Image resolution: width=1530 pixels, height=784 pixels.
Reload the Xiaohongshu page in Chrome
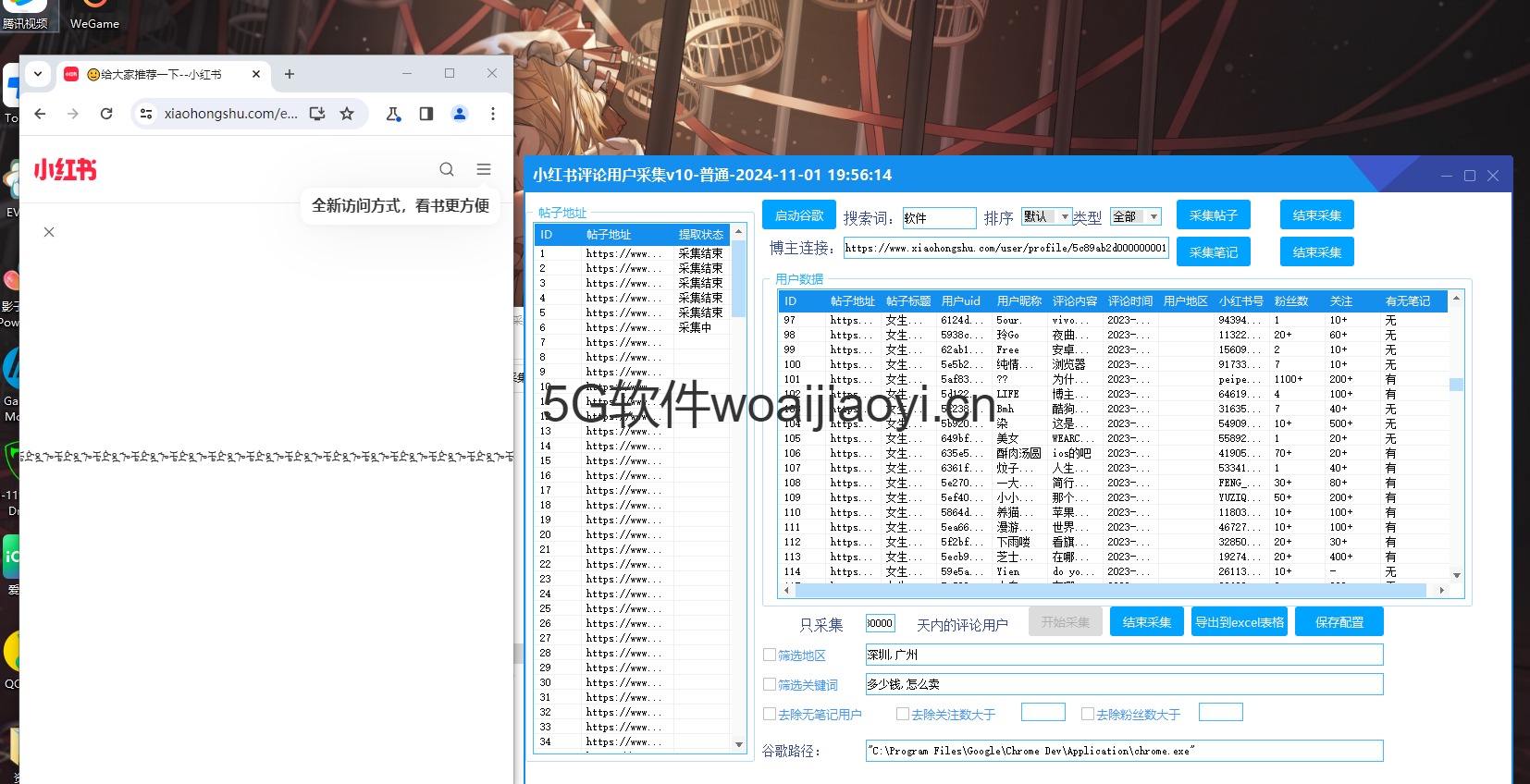tap(106, 114)
